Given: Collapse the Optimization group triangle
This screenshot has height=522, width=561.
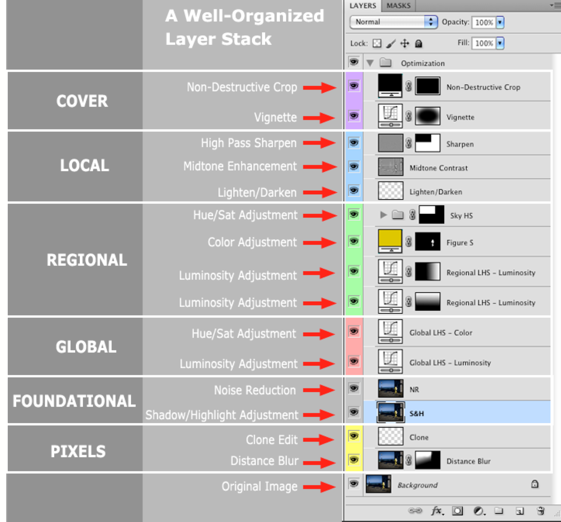Looking at the screenshot, I should [x=370, y=63].
